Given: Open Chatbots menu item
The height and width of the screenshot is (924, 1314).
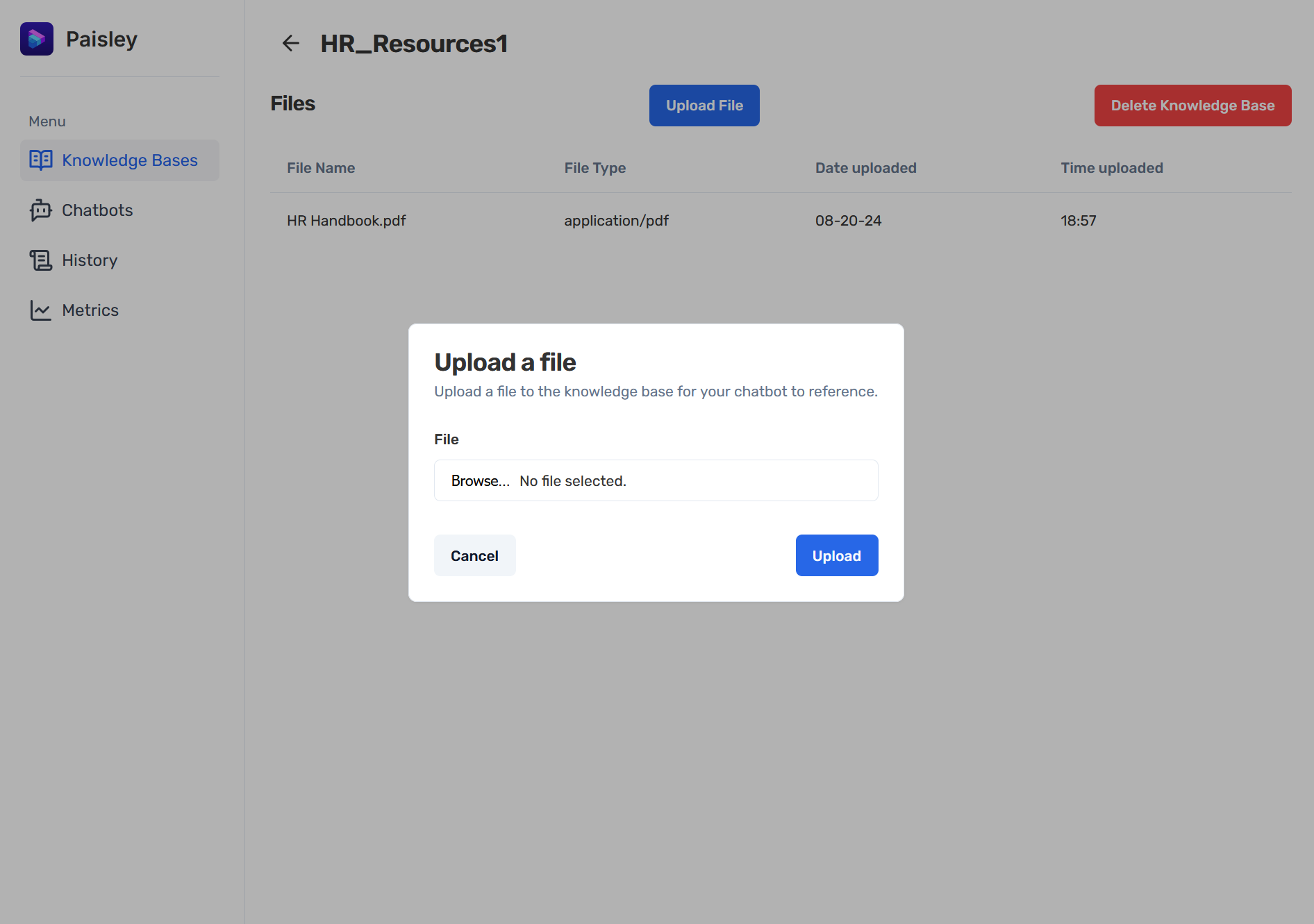Looking at the screenshot, I should click(x=119, y=210).
